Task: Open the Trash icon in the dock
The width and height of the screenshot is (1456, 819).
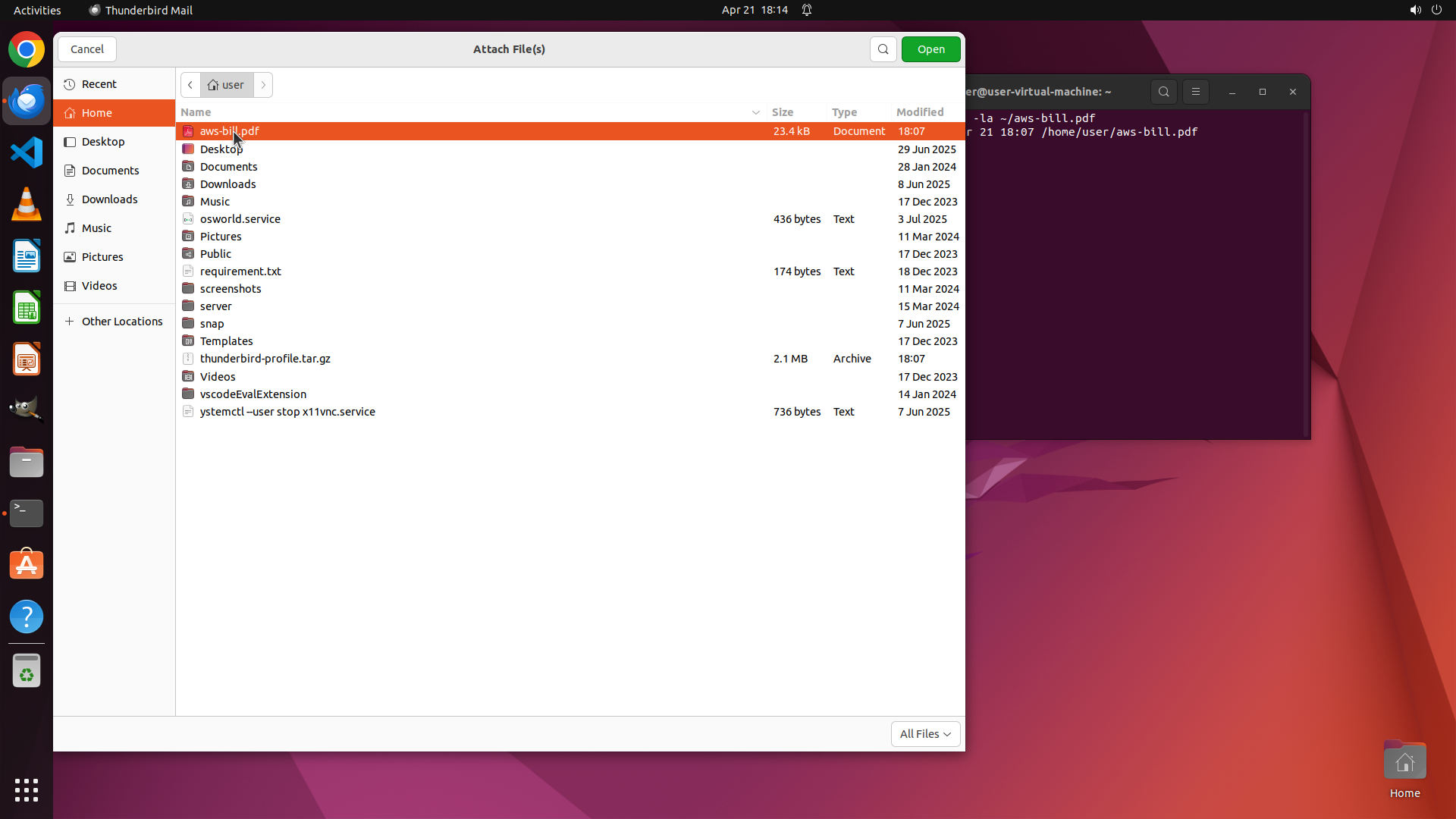Action: click(27, 671)
